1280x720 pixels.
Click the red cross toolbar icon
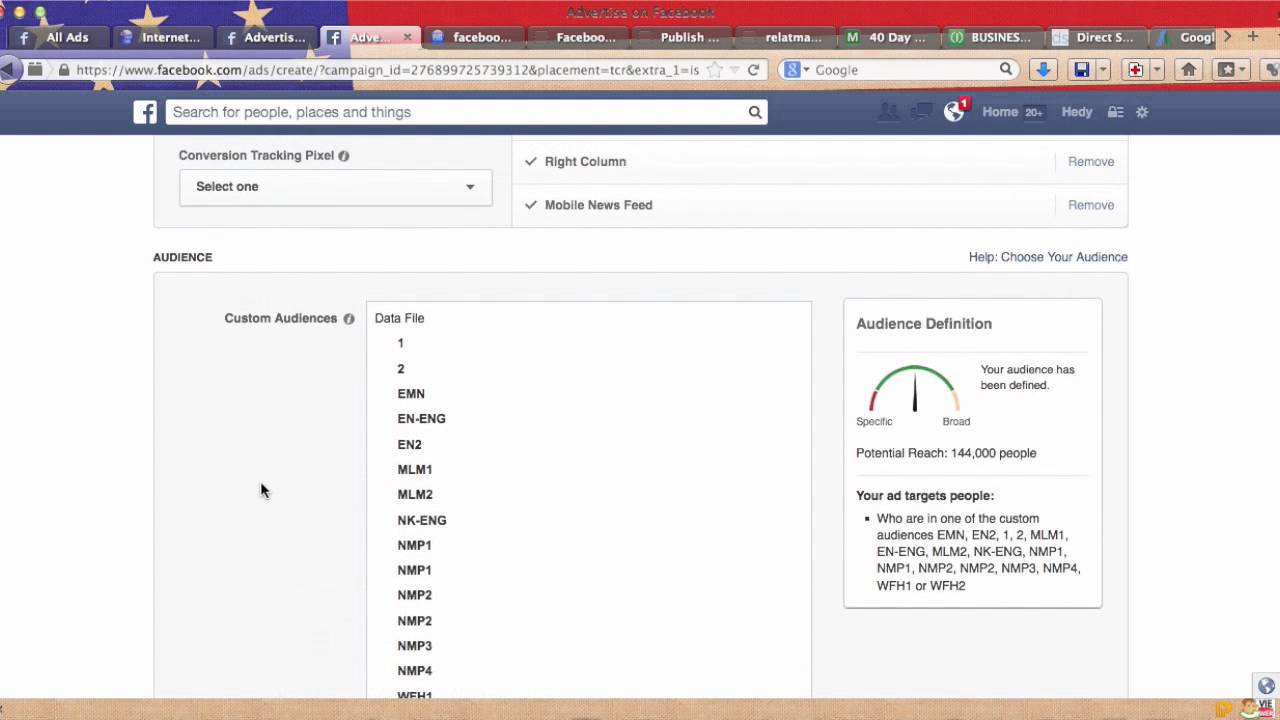pyautogui.click(x=1135, y=70)
